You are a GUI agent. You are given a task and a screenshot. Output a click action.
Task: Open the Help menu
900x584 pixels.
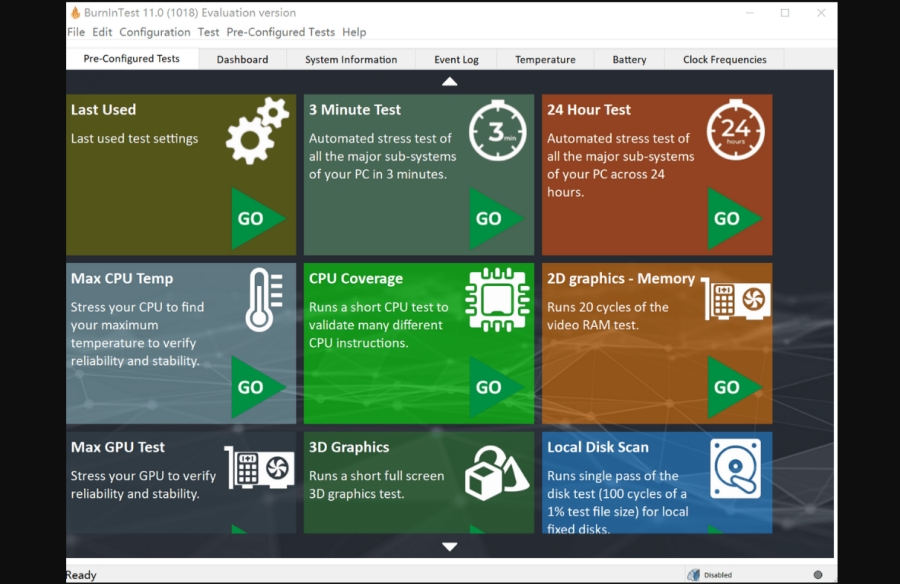tap(354, 32)
